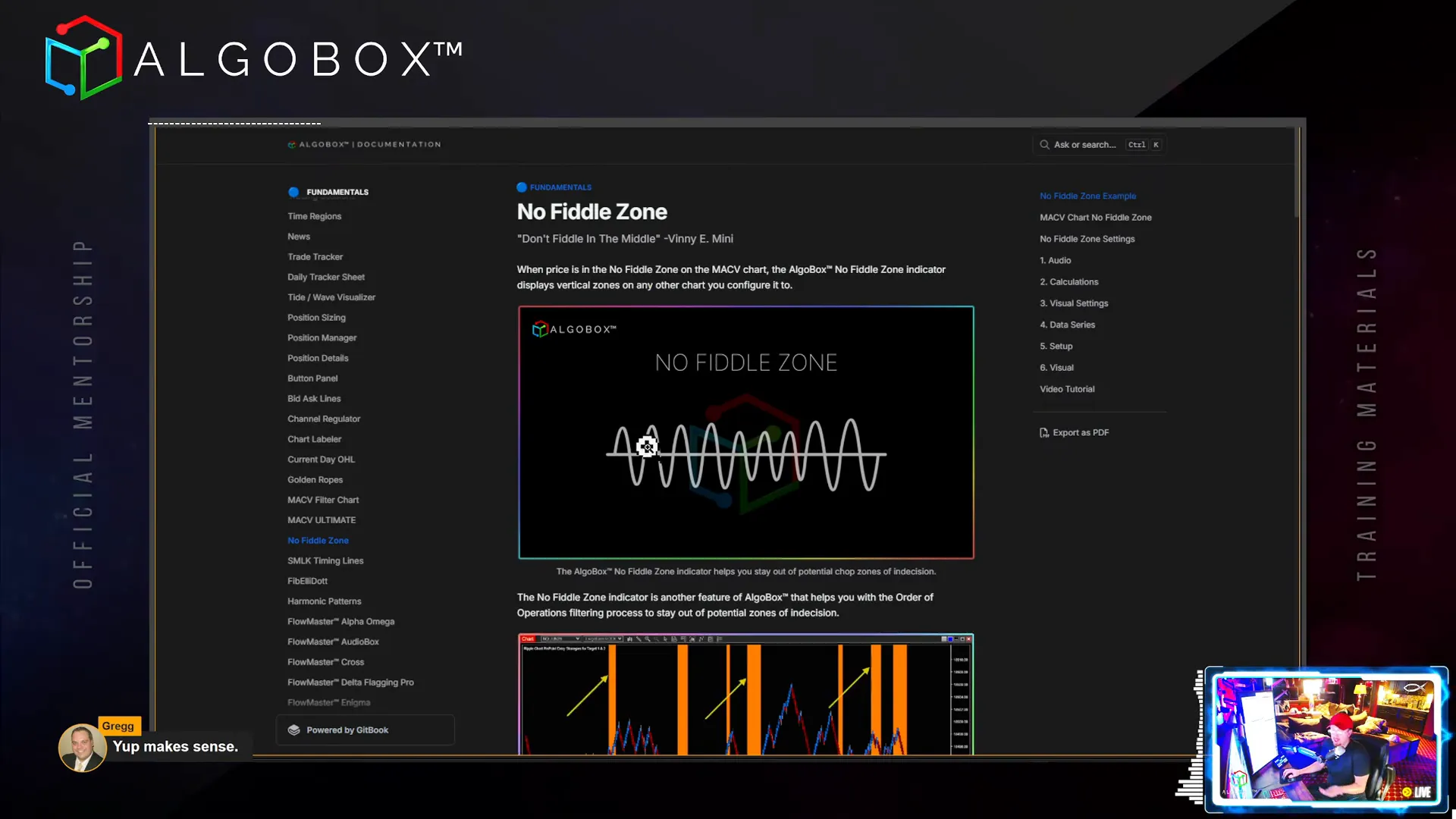
Task: Click the Export as PDF icon
Action: tap(1044, 432)
